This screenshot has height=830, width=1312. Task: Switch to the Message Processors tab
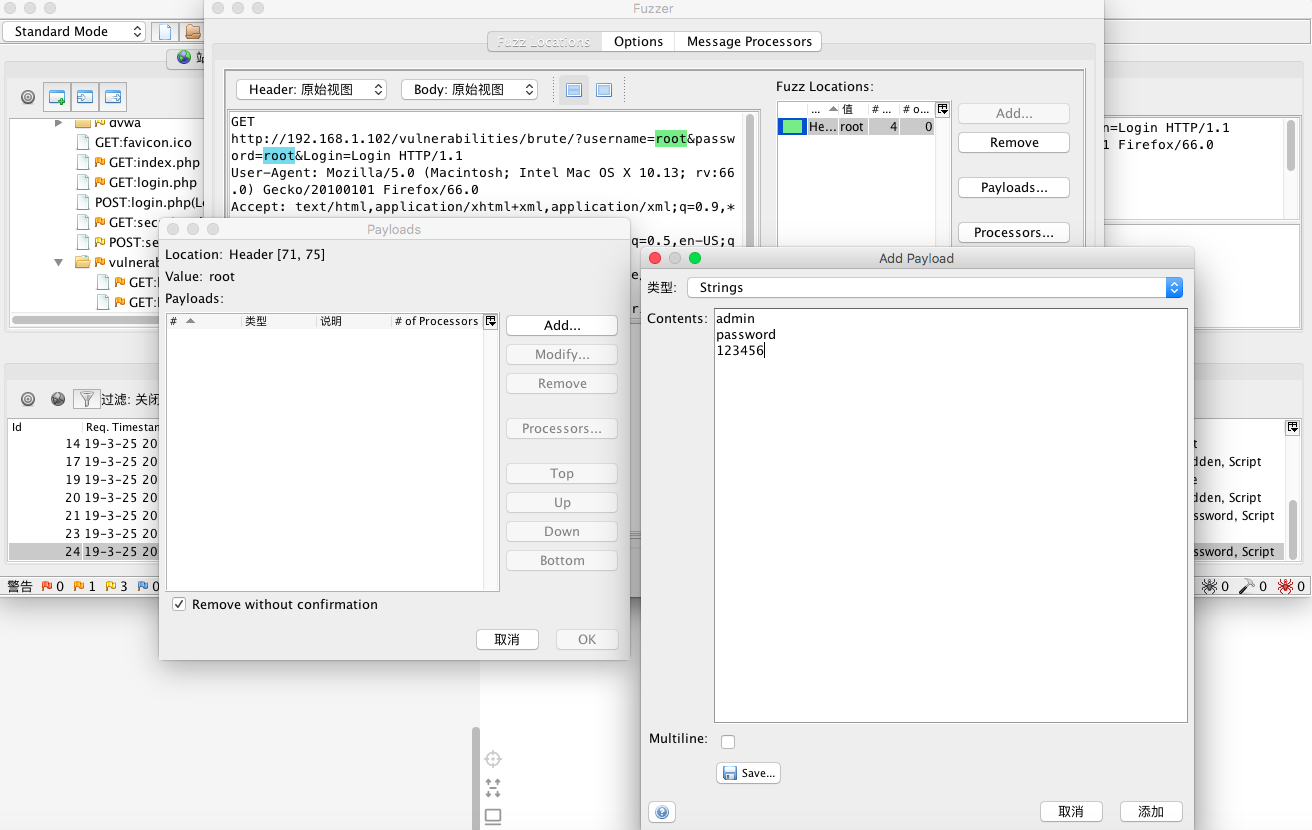(749, 41)
